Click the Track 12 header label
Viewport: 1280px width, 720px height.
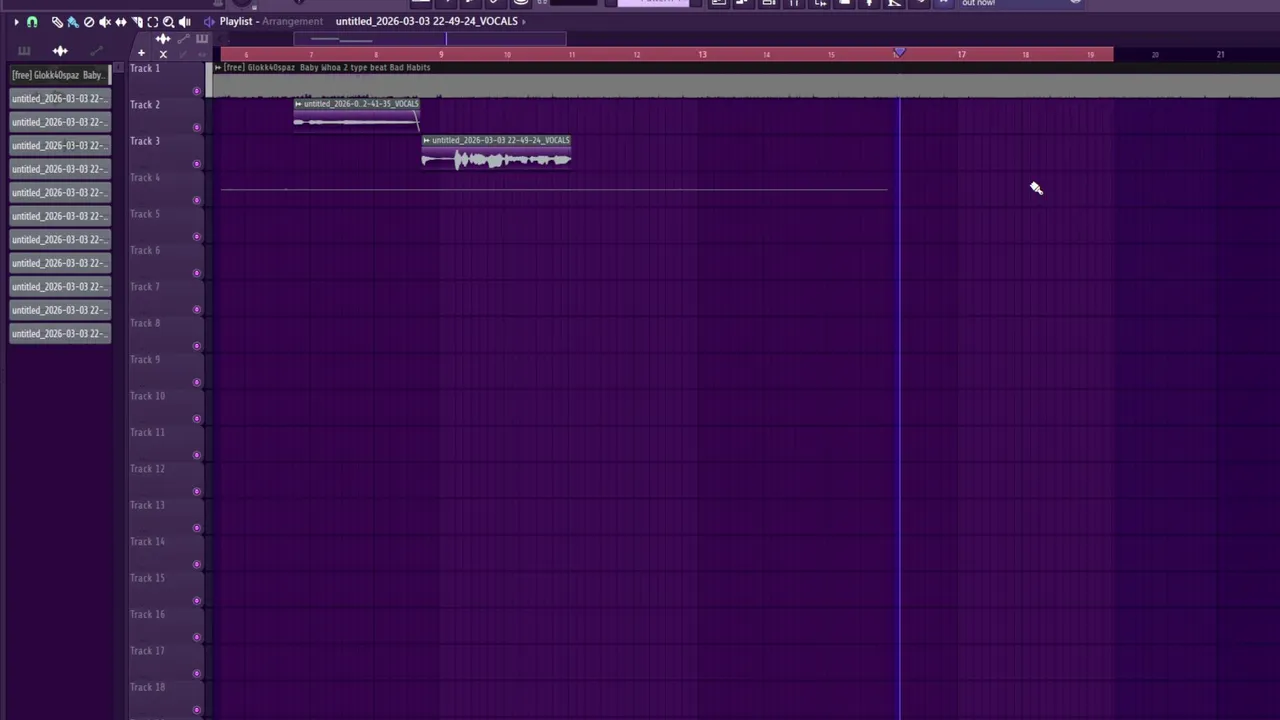point(147,469)
